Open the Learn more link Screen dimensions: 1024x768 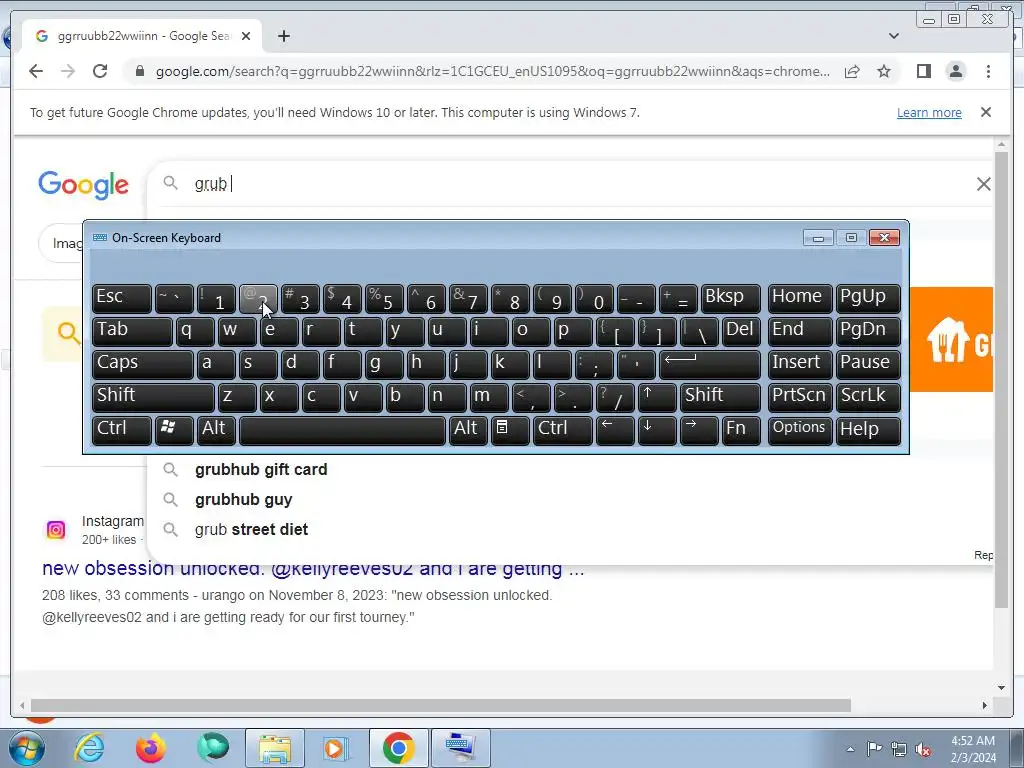(929, 112)
